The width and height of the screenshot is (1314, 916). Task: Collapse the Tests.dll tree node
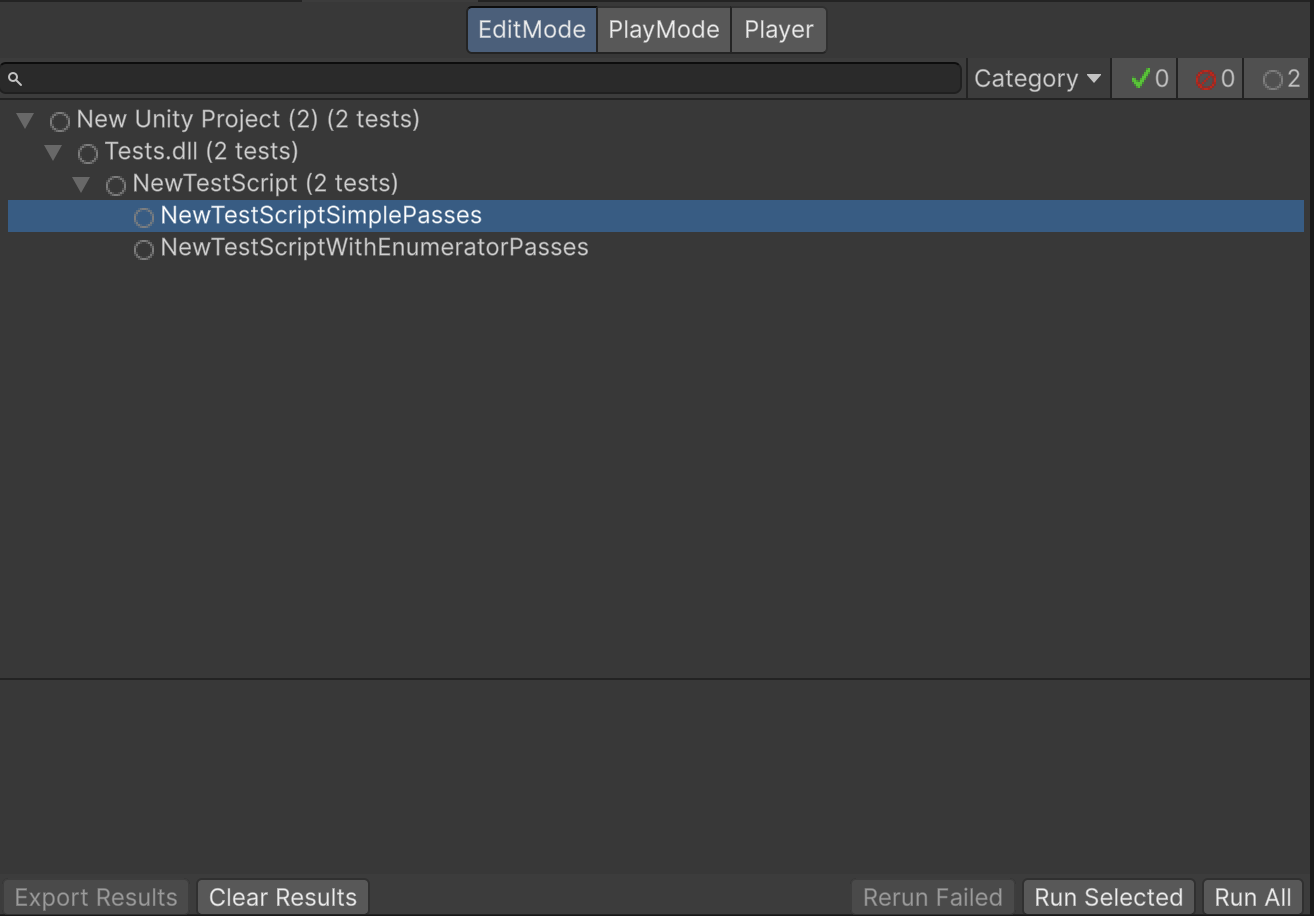[53, 152]
